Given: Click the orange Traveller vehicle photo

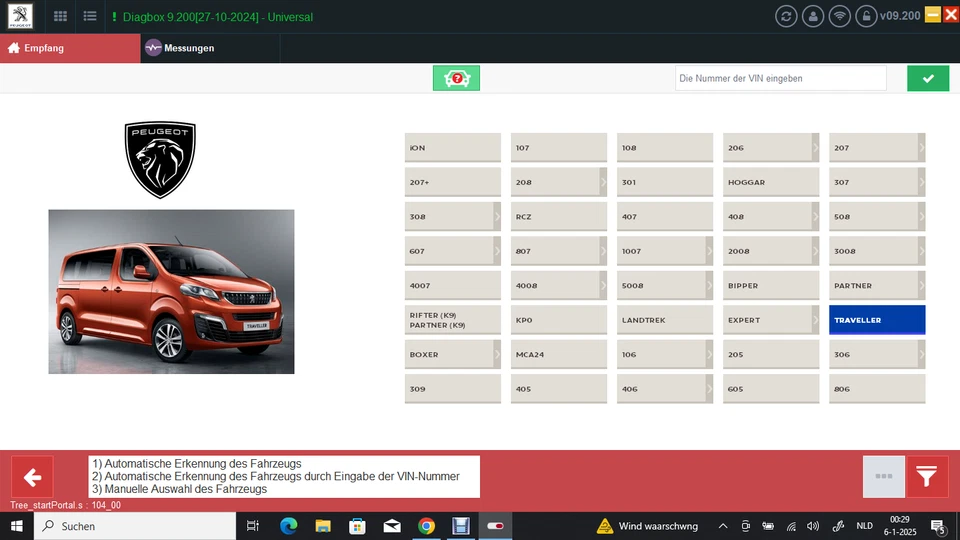Looking at the screenshot, I should (171, 291).
